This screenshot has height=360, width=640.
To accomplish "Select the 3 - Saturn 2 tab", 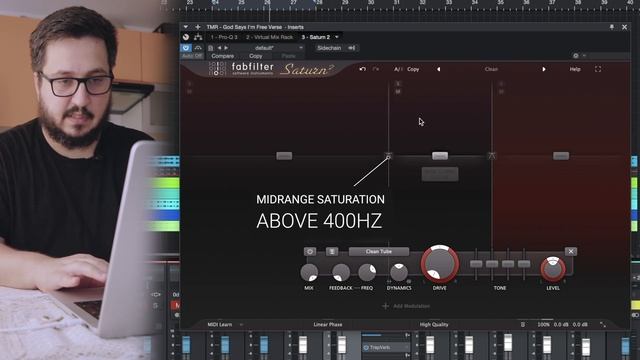I will [x=316, y=37].
